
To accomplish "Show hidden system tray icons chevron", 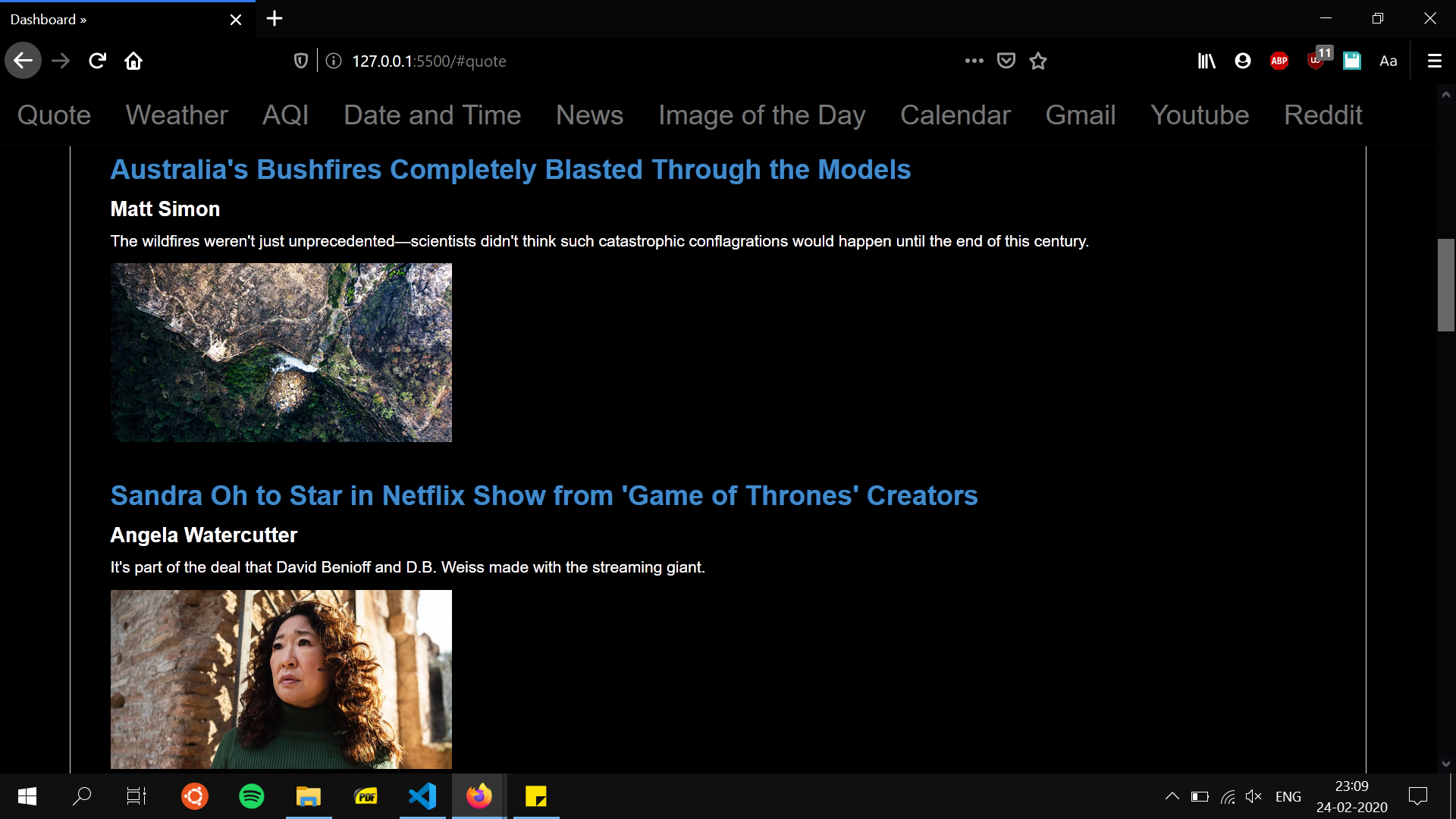I will point(1172,796).
